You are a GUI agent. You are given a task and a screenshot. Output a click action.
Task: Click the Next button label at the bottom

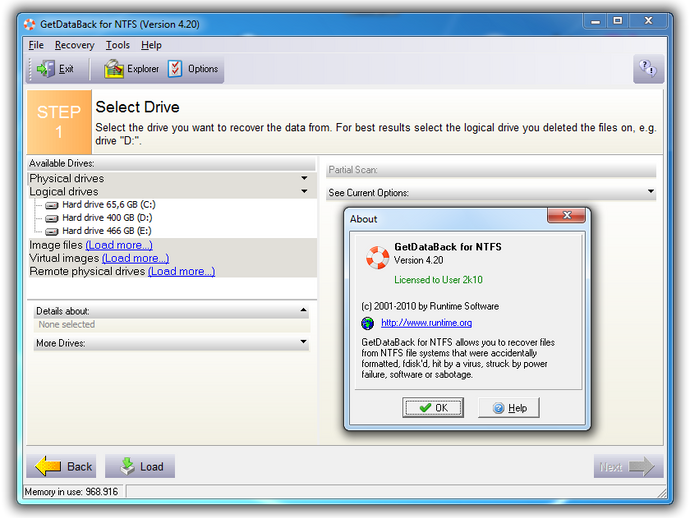[611, 467]
